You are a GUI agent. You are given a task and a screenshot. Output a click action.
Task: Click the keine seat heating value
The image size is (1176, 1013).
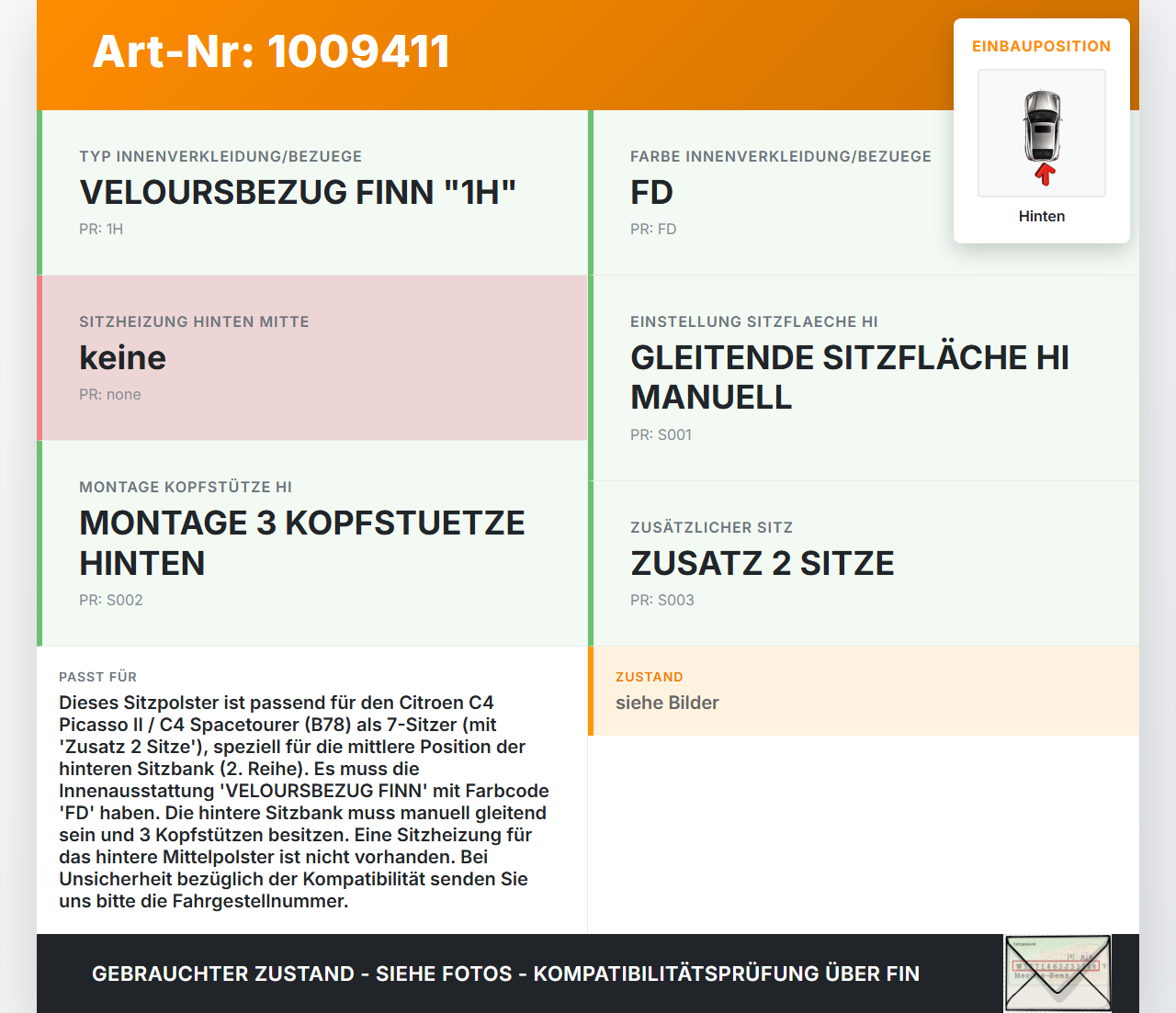(122, 357)
